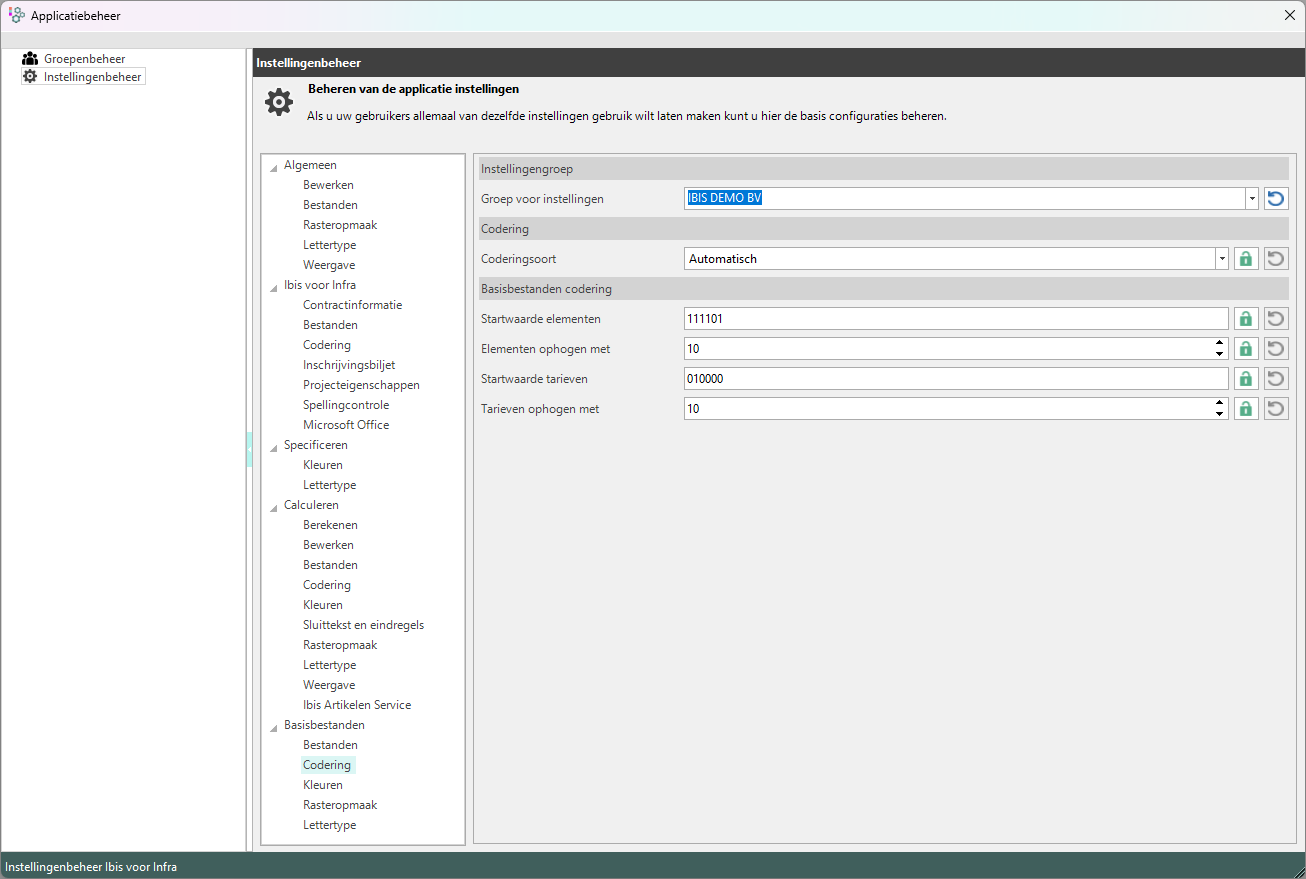Open the Groep voor instellingen dropdown
1306x879 pixels.
tap(1251, 198)
